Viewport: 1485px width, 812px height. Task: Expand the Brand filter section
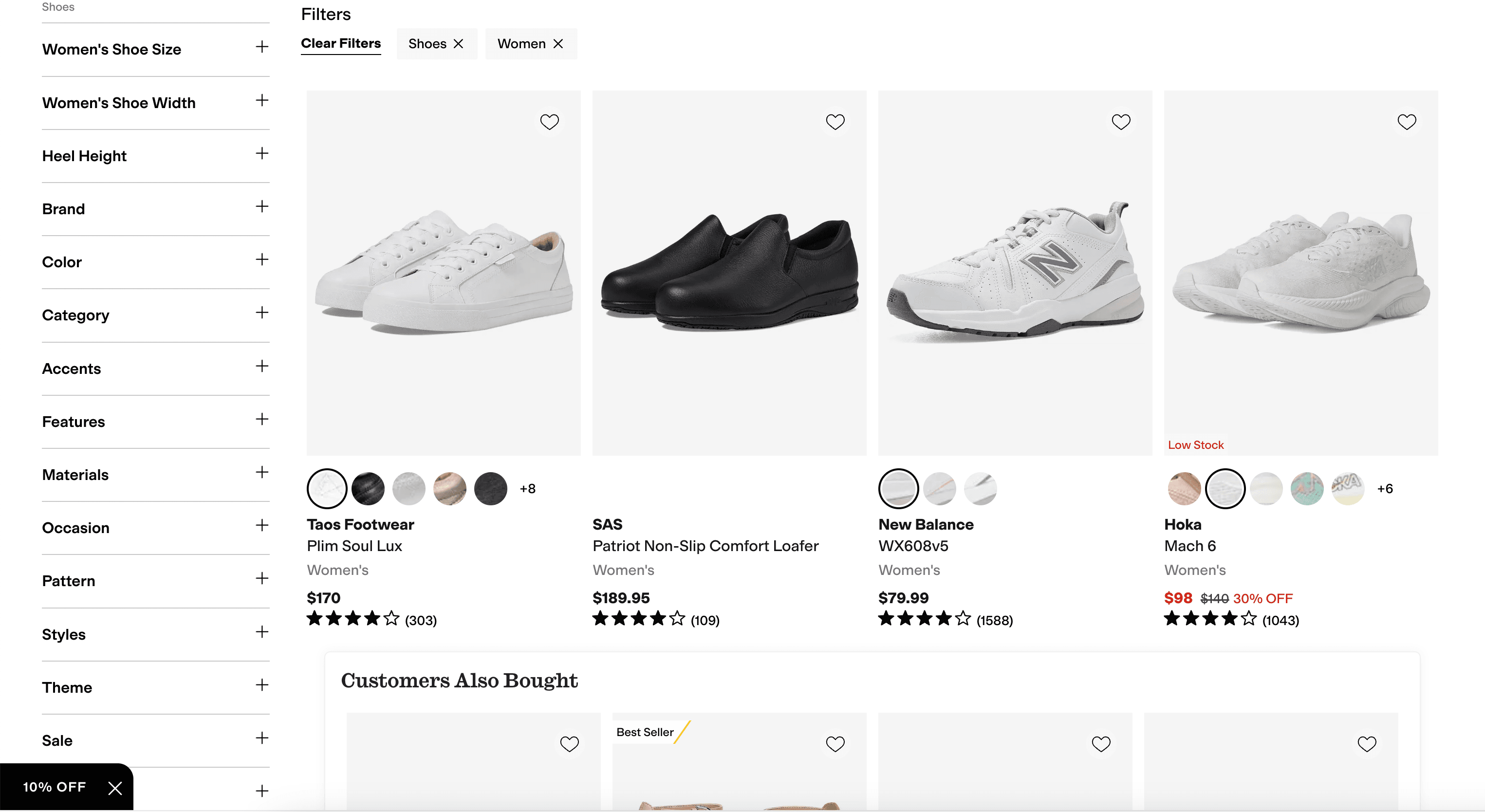pyautogui.click(x=262, y=206)
